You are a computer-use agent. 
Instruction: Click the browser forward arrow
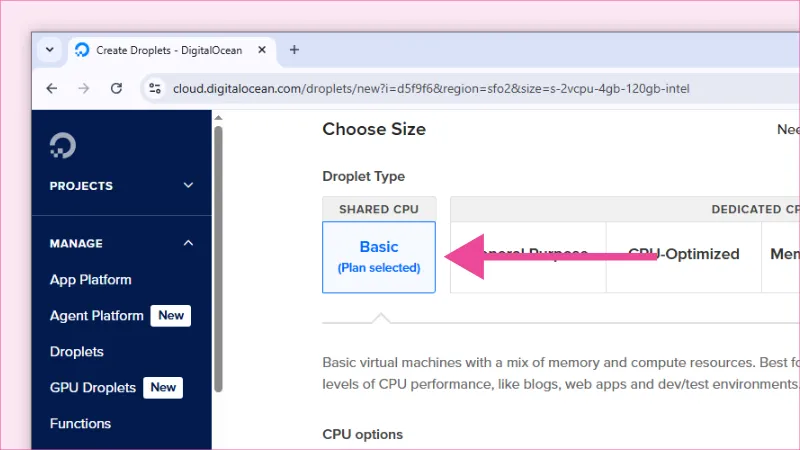[x=84, y=88]
